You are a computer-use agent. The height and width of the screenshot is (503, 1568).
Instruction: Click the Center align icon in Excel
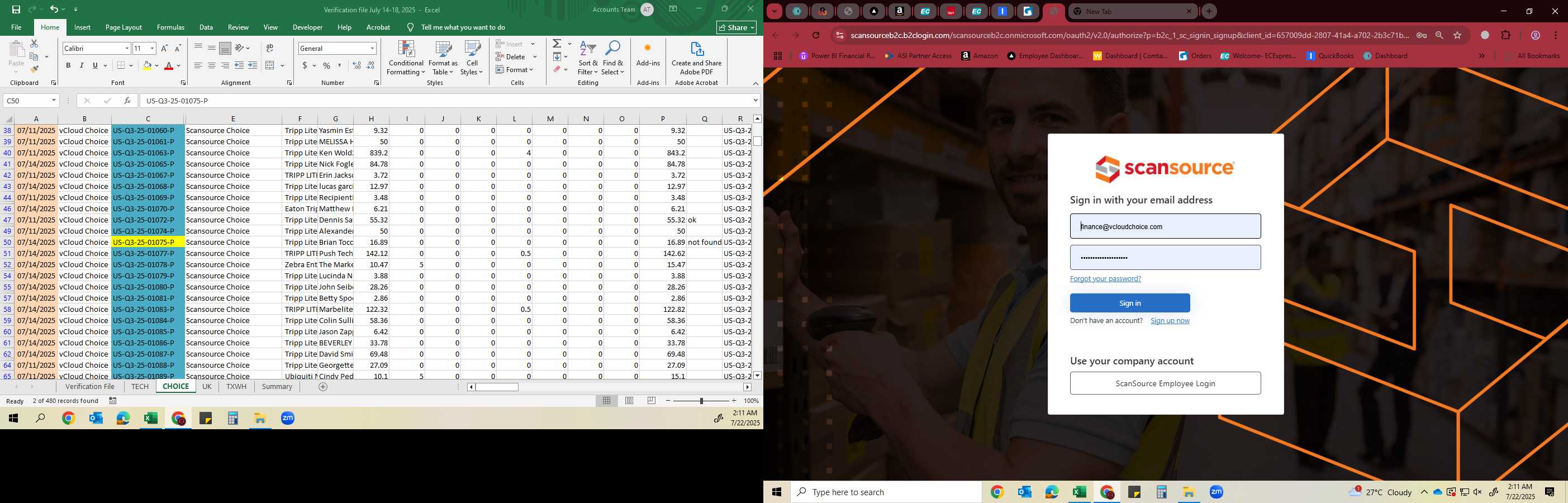(211, 65)
